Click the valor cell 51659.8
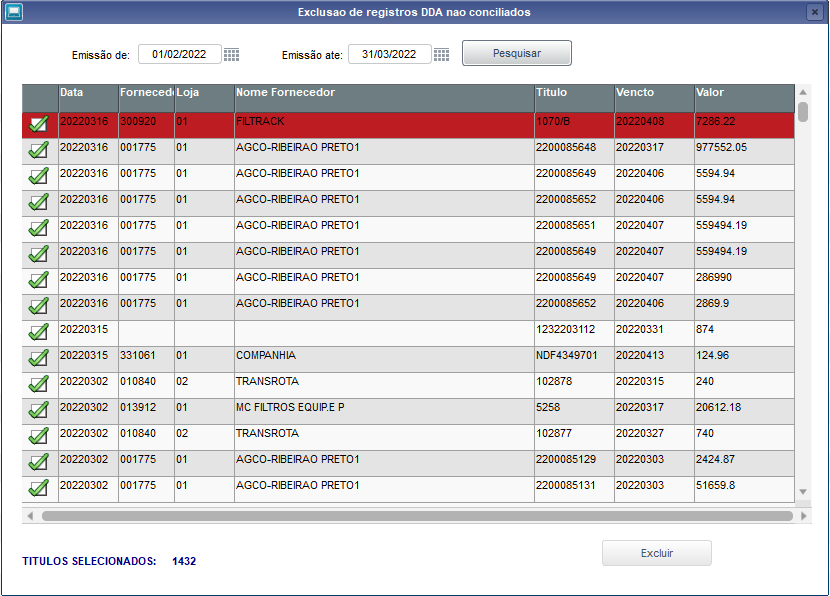The height and width of the screenshot is (596, 830). tap(744, 489)
